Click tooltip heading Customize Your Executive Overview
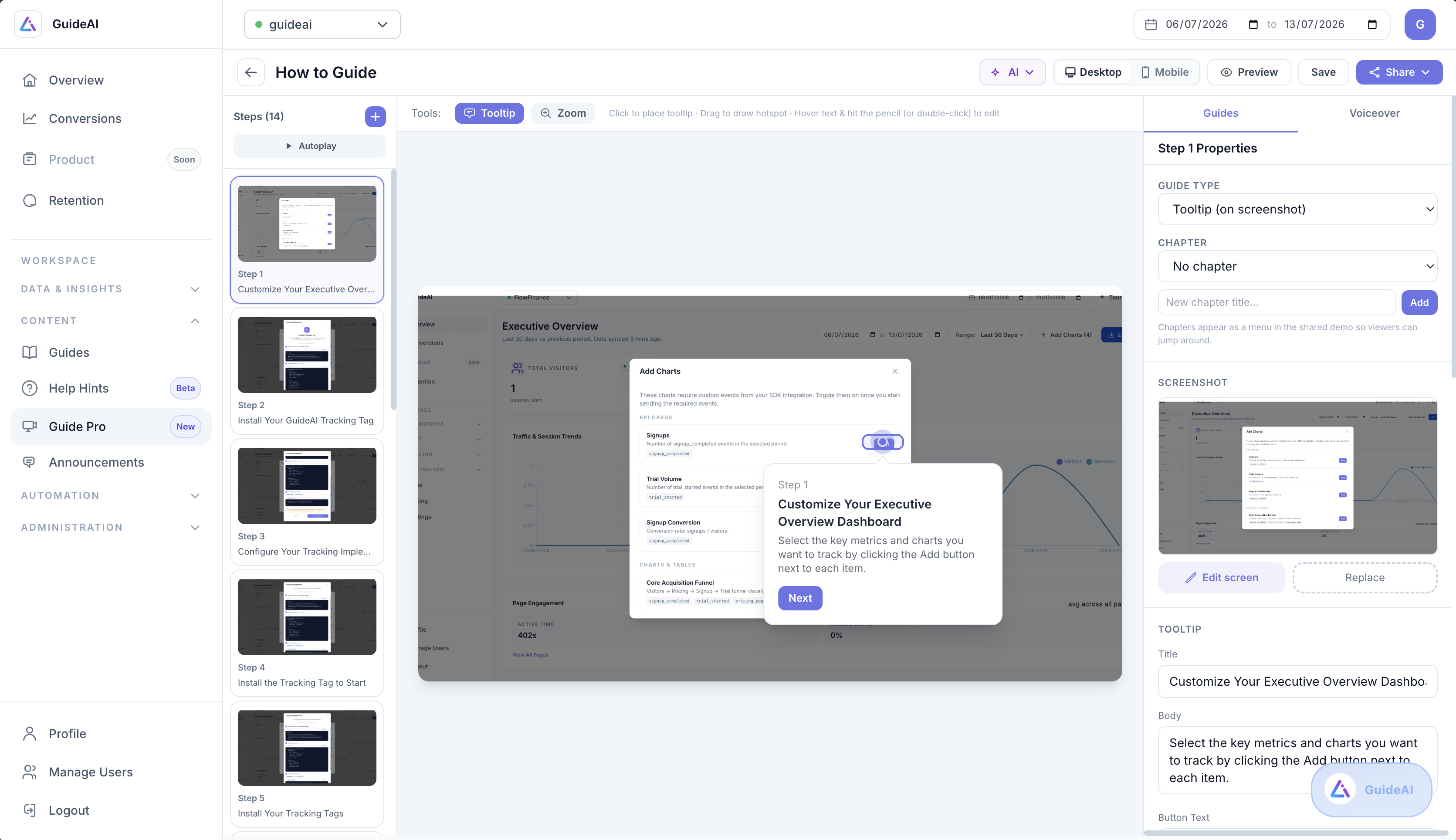The image size is (1456, 840). click(854, 512)
